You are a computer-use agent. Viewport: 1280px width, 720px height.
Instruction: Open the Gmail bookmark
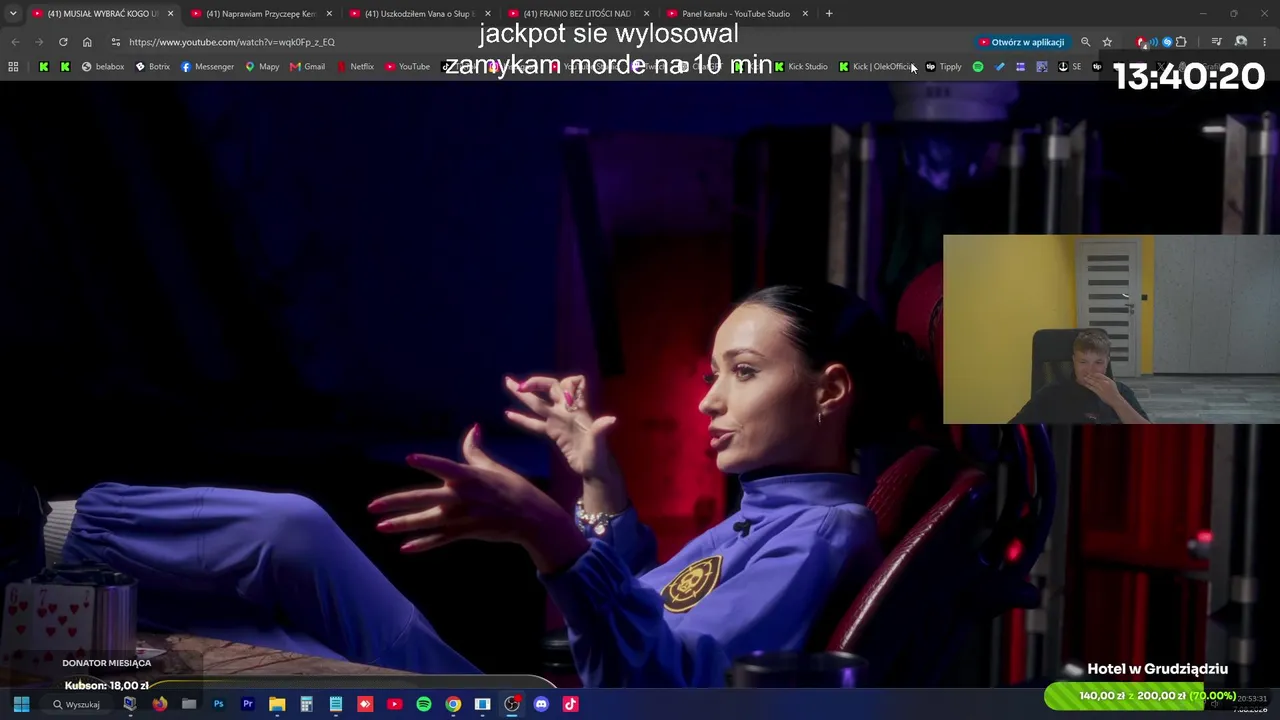(307, 67)
